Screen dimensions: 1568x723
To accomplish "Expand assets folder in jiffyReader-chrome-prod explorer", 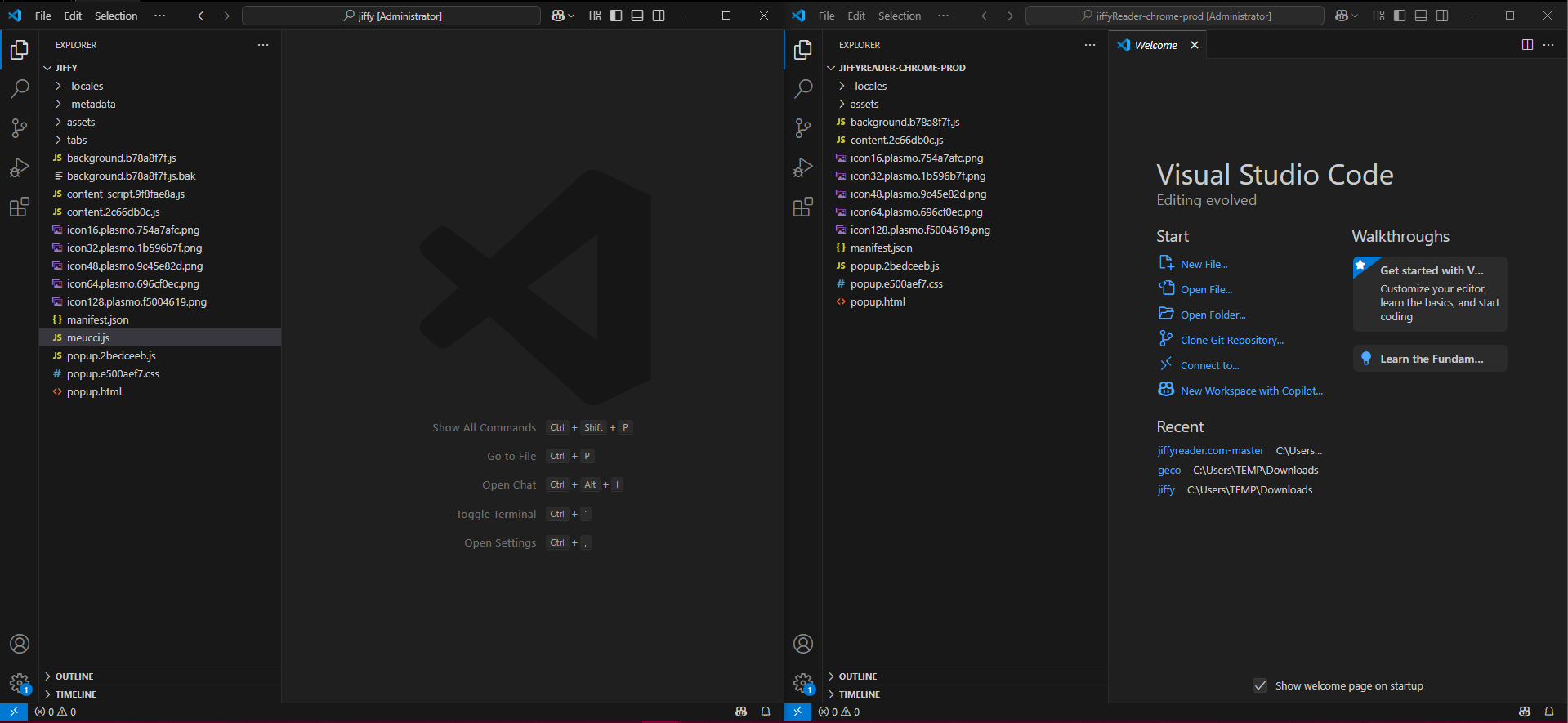I will [965, 104].
